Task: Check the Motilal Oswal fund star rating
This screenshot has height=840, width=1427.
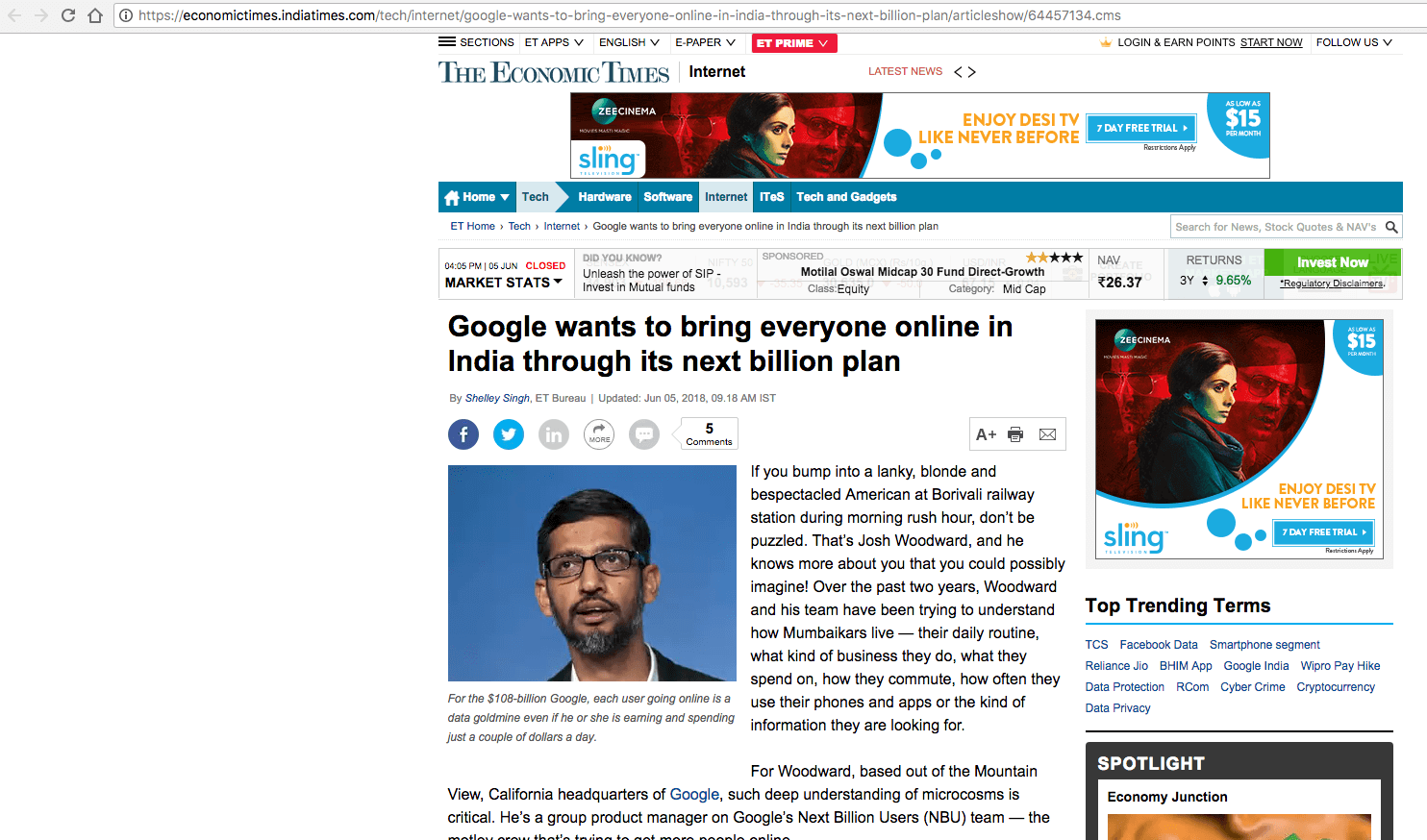Action: 1053,257
